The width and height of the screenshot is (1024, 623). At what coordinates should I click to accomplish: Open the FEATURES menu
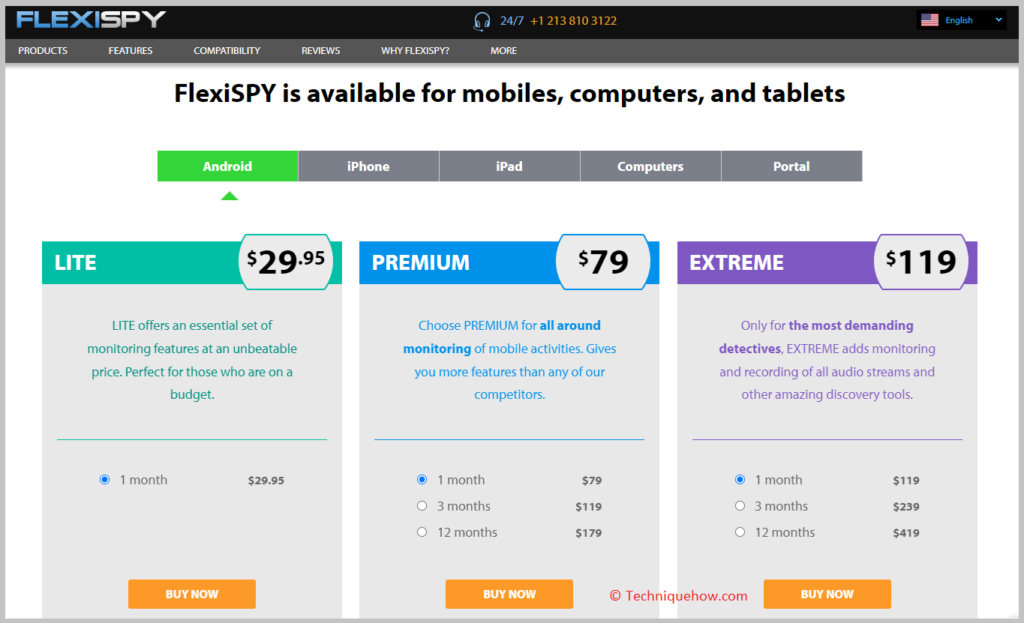point(131,50)
